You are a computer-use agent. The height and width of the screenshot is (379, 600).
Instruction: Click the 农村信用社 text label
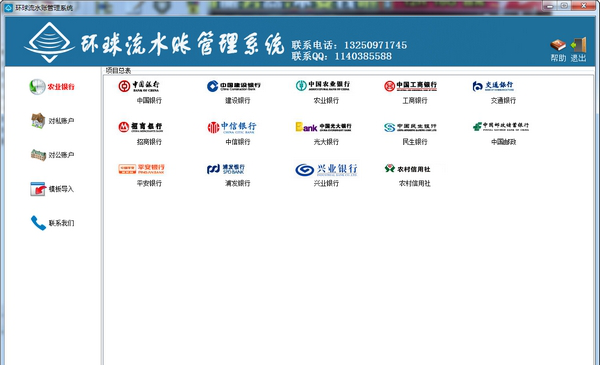(415, 183)
